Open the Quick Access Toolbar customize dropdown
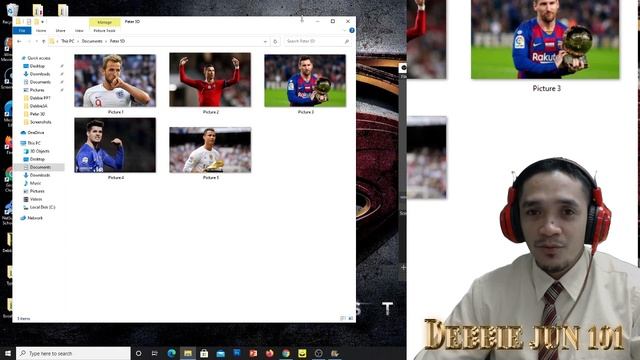This screenshot has width=640, height=360. tap(42, 22)
